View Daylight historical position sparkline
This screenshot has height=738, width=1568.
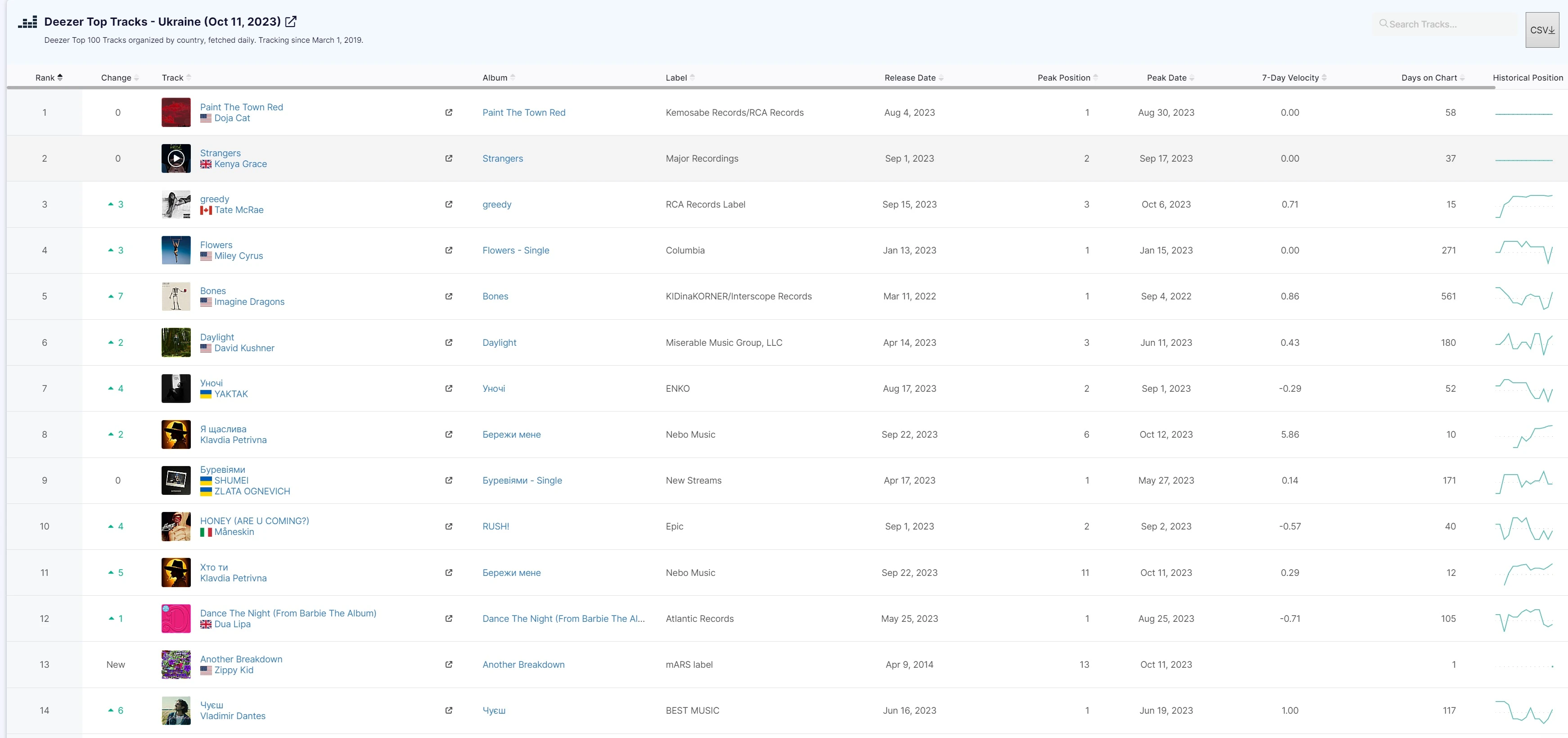click(1523, 342)
